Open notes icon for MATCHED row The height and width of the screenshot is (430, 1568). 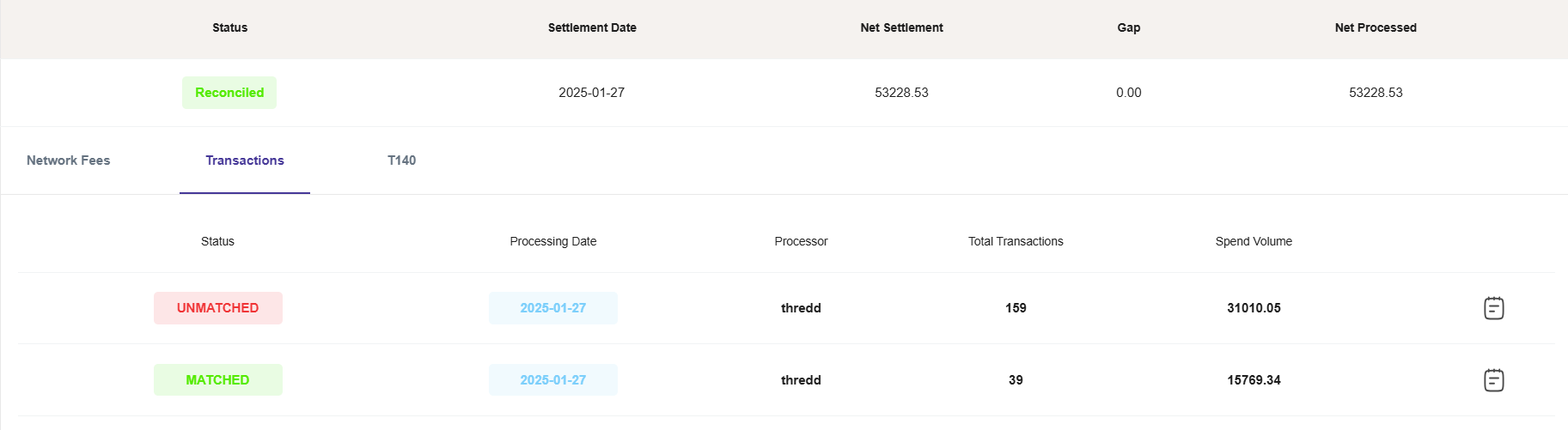pos(1494,380)
